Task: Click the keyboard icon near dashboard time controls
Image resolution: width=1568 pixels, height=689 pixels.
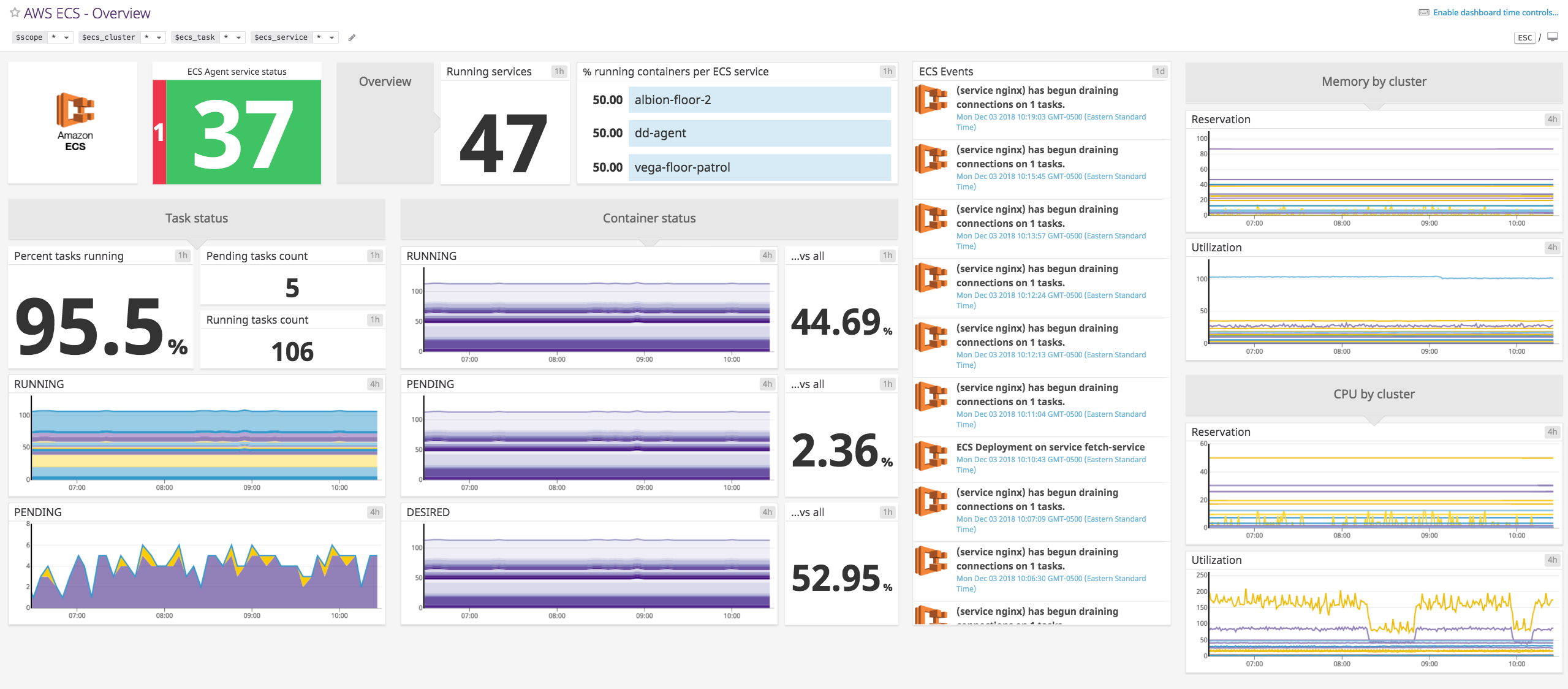Action: tap(1425, 11)
